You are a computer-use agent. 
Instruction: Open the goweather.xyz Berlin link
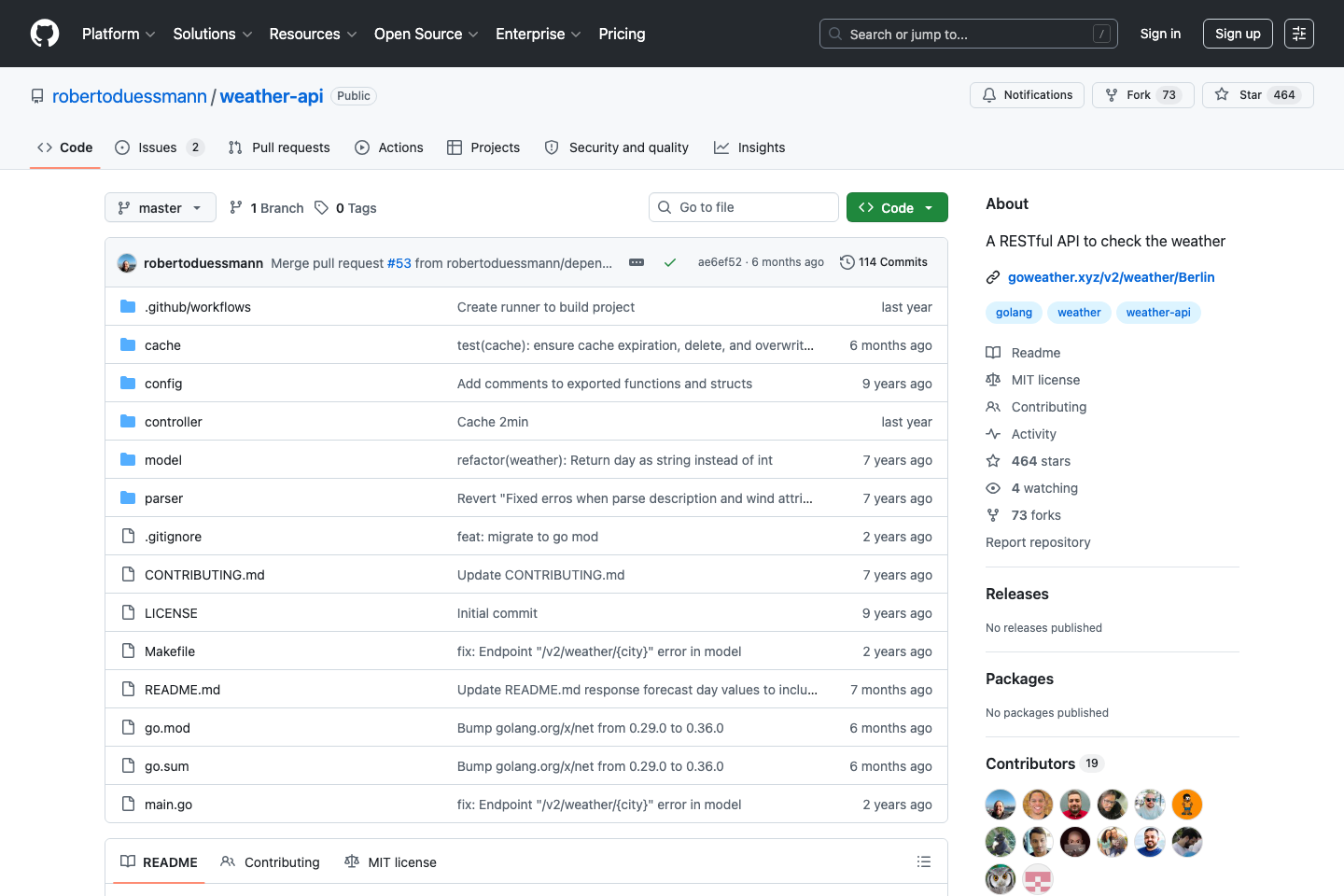(1111, 276)
